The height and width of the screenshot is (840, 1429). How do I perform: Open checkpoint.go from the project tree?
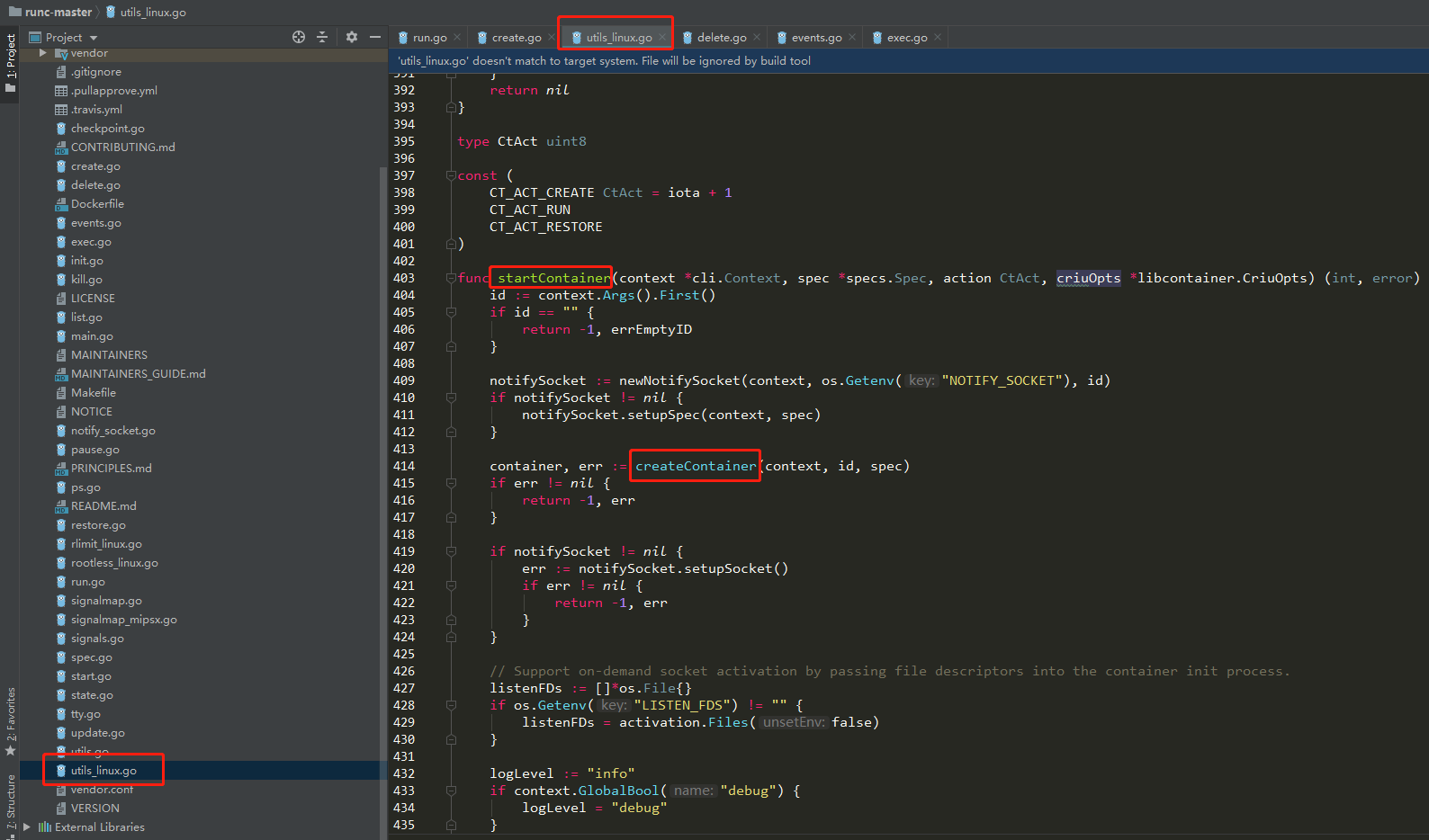pos(107,129)
